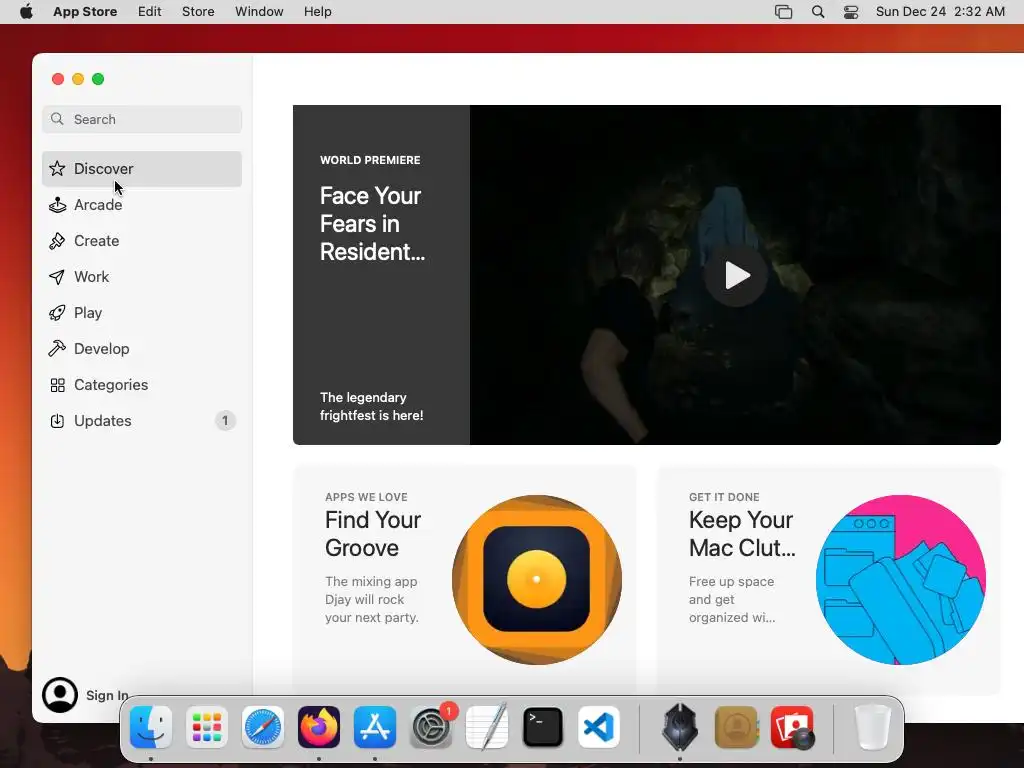1024x768 pixels.
Task: Go to the Play section
Action: (142, 313)
